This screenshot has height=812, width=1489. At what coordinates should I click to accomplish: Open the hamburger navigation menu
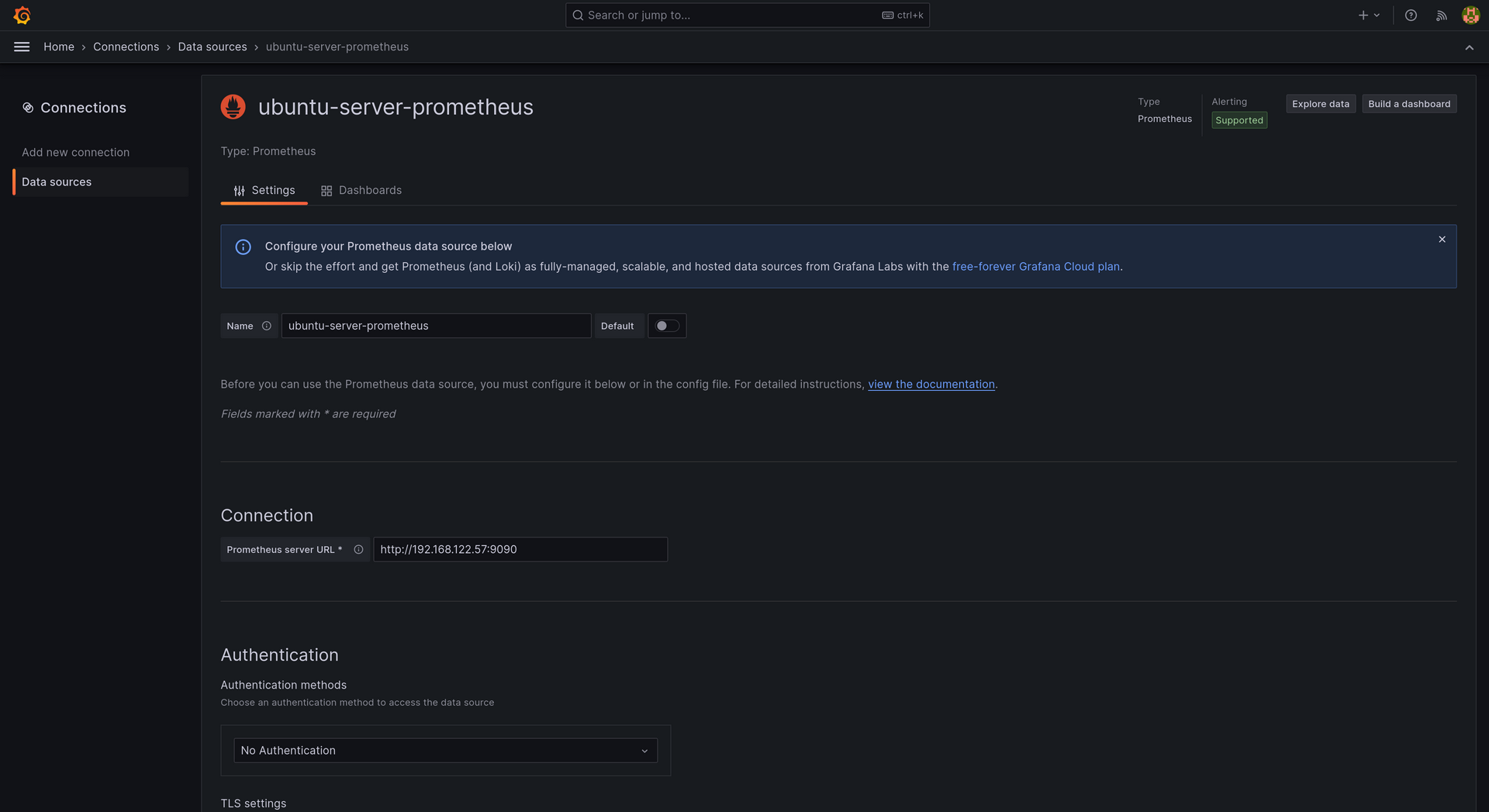coord(22,47)
